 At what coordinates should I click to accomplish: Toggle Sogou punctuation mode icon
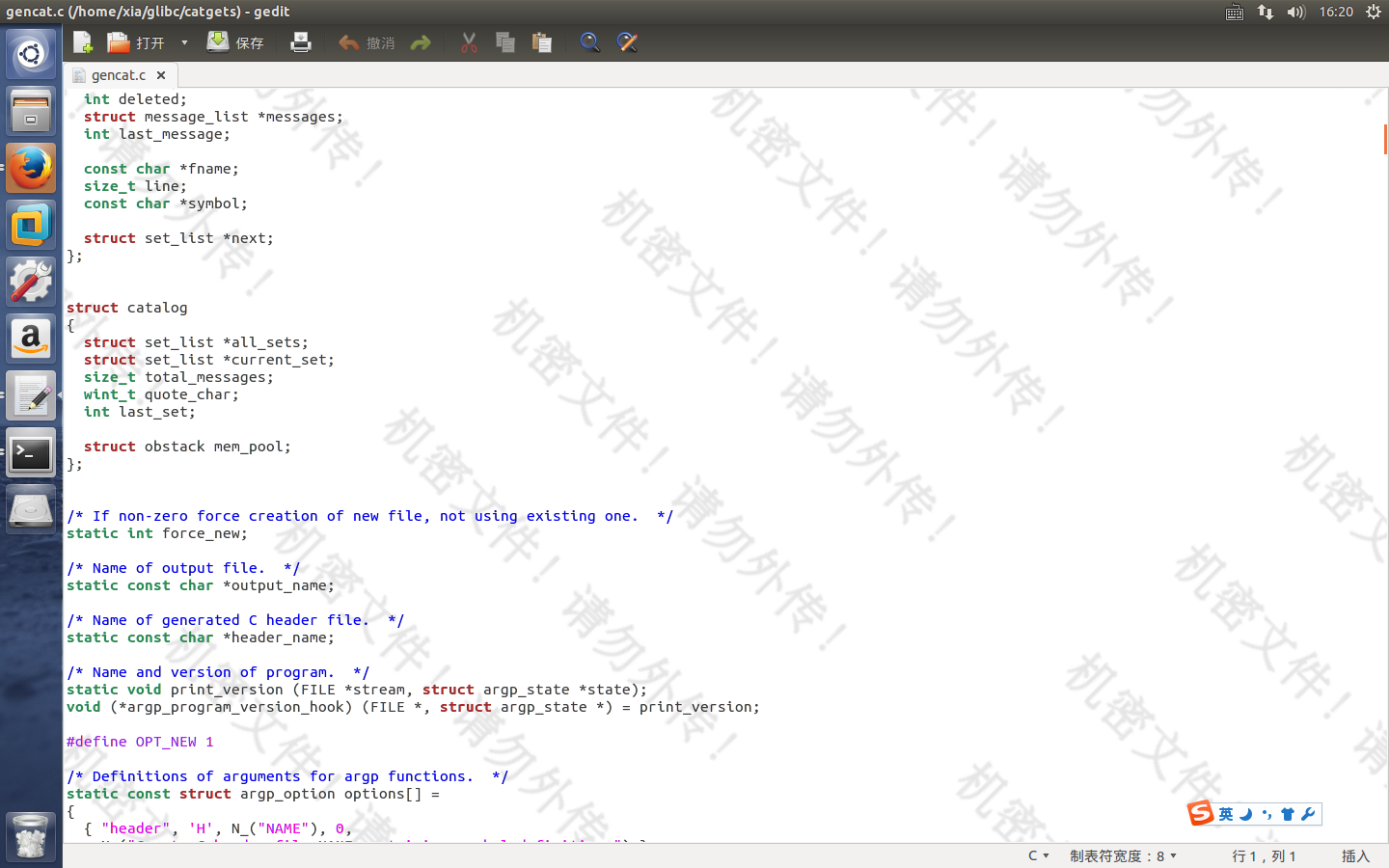pyautogui.click(x=1266, y=814)
